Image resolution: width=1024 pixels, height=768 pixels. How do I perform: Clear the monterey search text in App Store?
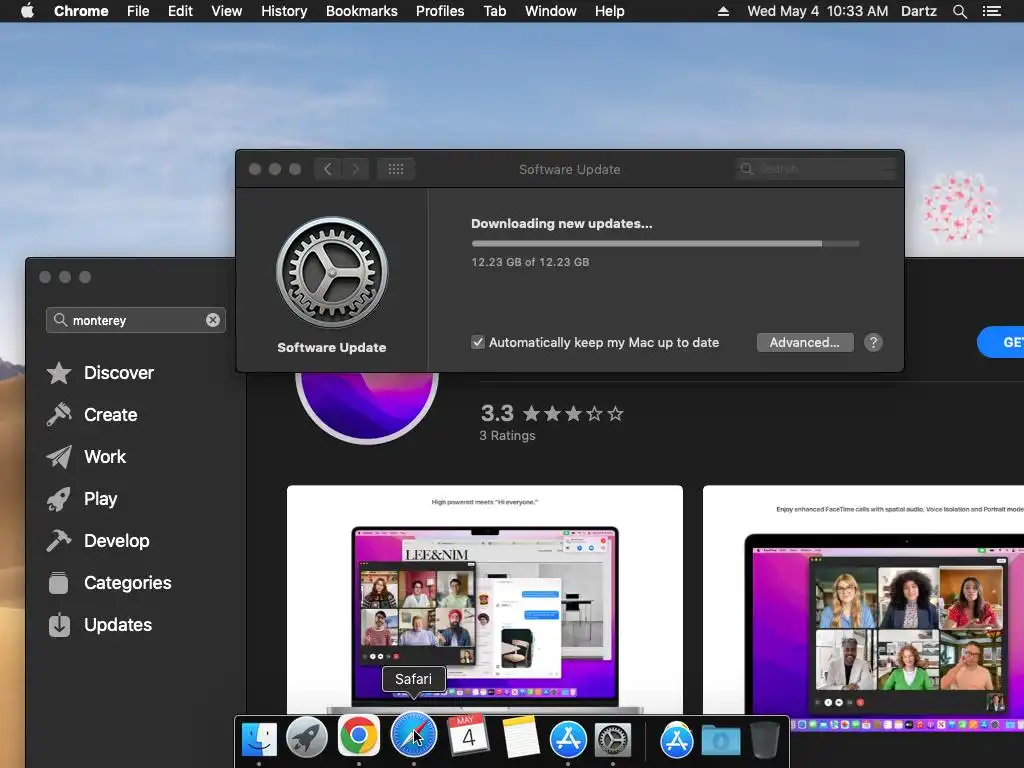[213, 320]
